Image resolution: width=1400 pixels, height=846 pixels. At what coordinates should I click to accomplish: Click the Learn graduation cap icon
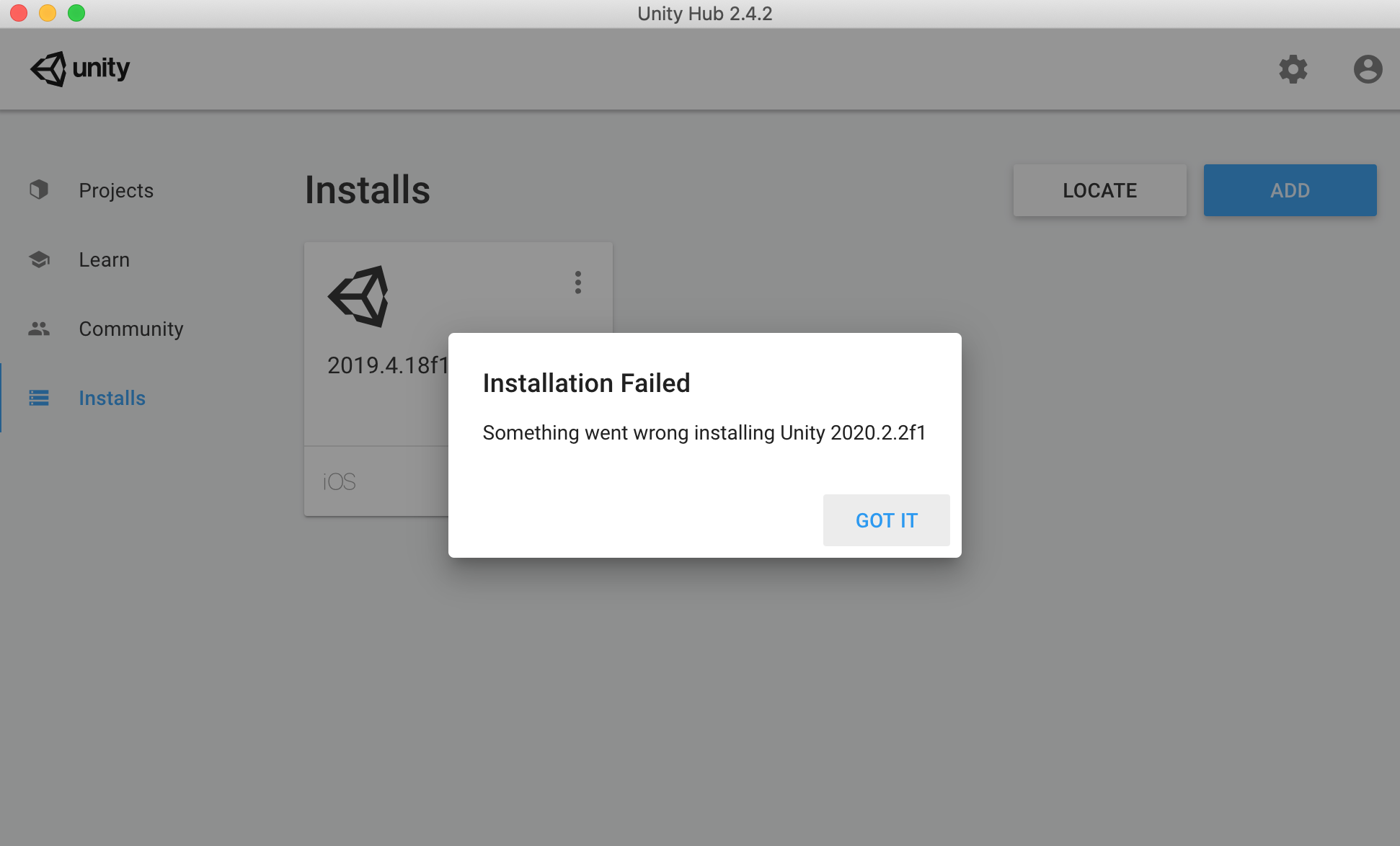(38, 259)
